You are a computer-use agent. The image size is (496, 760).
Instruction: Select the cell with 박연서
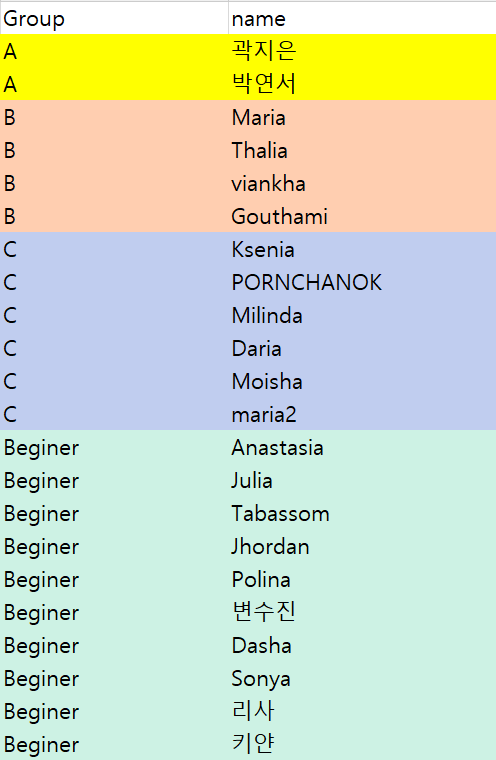point(362,84)
